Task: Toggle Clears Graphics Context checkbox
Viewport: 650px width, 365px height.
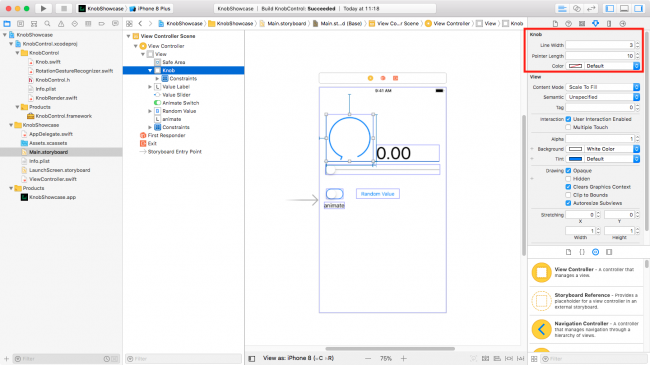Action: coord(568,187)
